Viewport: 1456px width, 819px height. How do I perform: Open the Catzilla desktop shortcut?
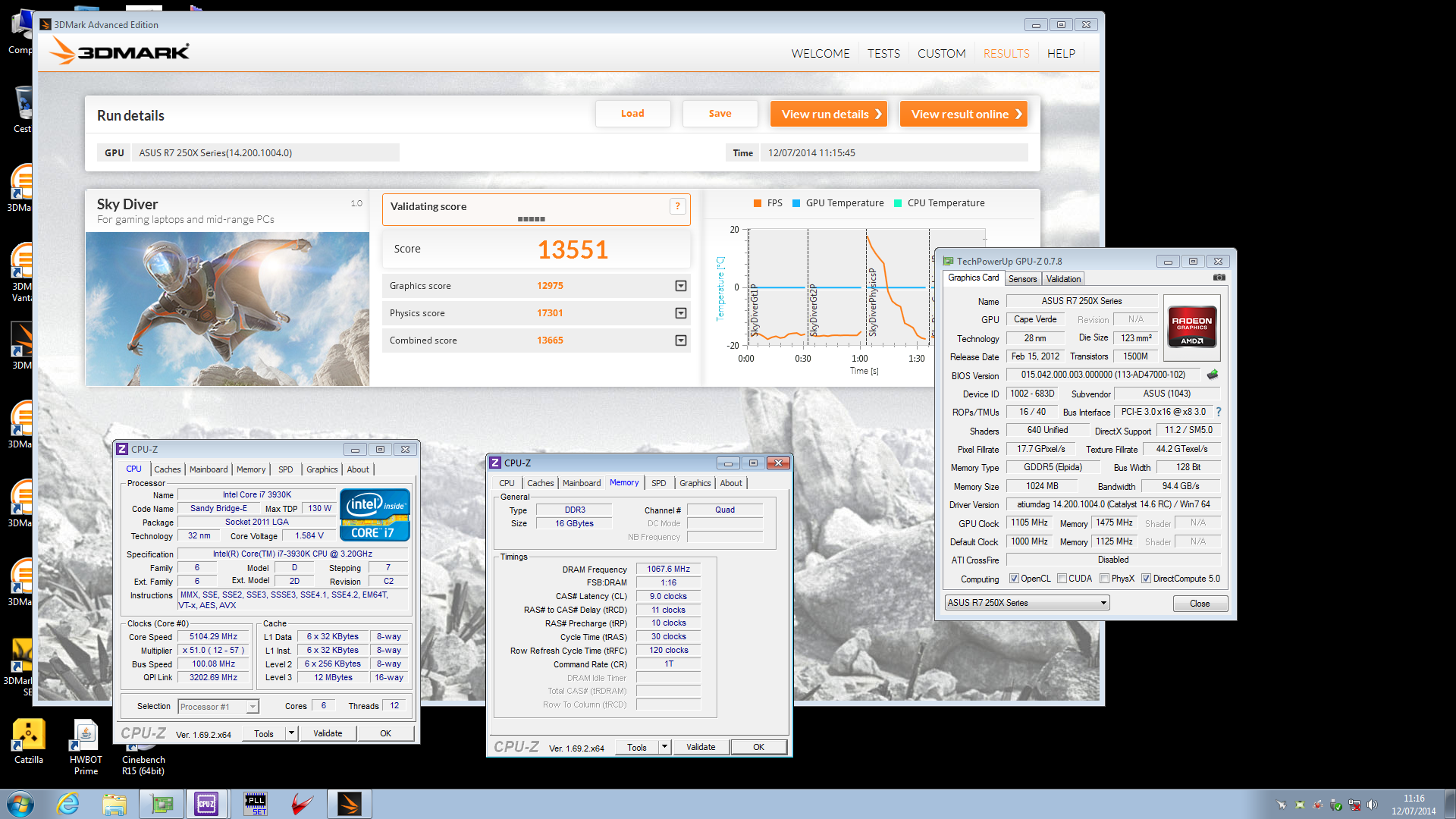point(29,742)
